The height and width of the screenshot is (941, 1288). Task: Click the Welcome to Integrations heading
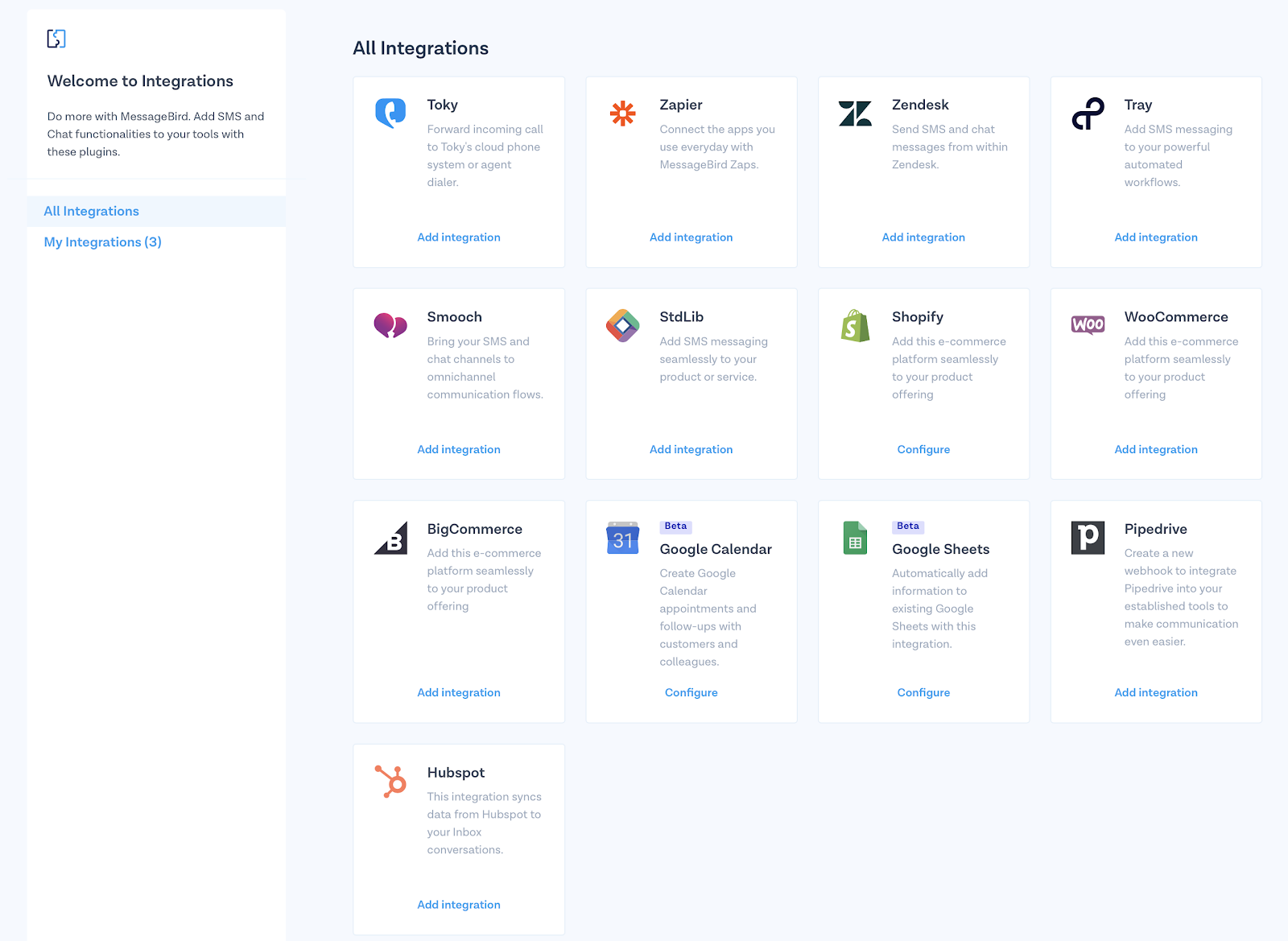pos(140,81)
